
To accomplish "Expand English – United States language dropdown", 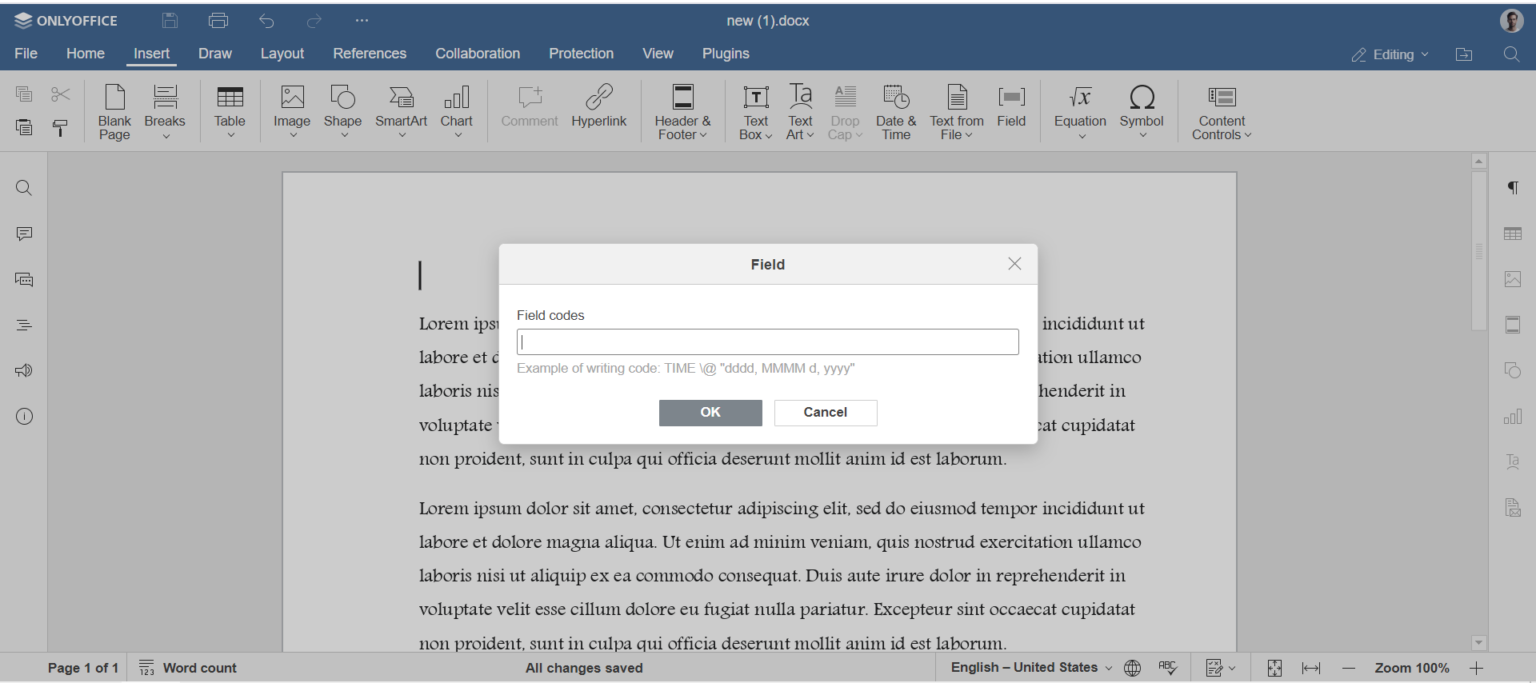I will pos(1030,668).
